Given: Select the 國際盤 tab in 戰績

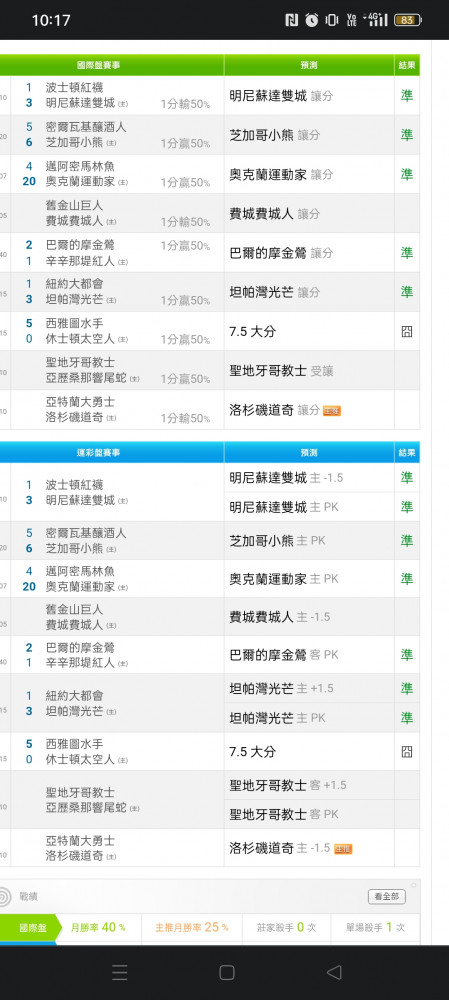Looking at the screenshot, I should point(29,927).
